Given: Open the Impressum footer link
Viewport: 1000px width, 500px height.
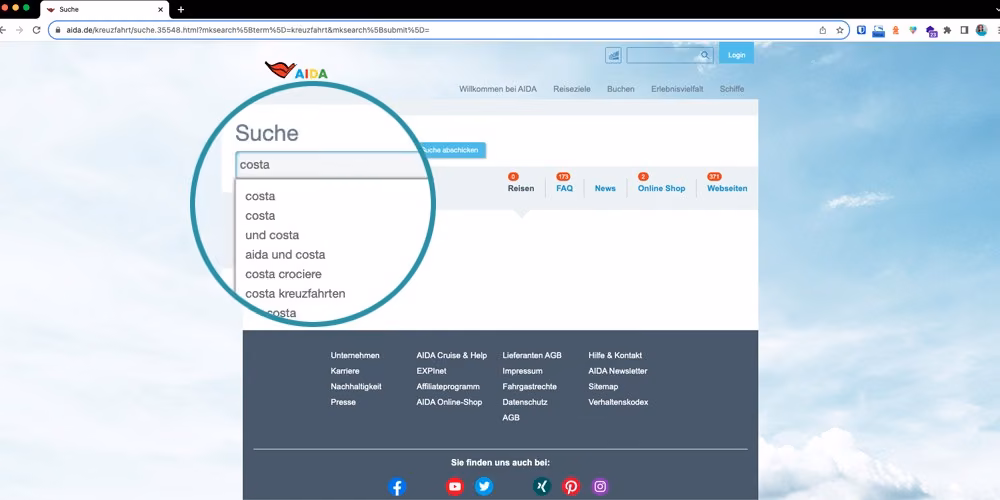Looking at the screenshot, I should 522,371.
